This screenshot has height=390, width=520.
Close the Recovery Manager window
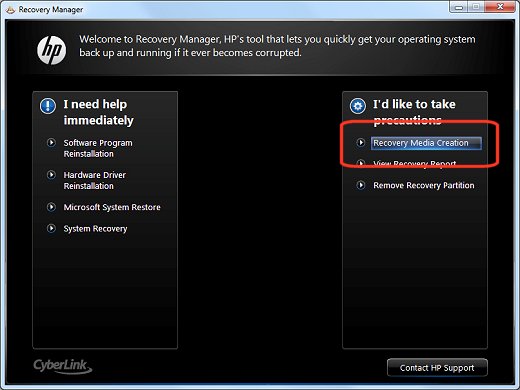point(500,6)
